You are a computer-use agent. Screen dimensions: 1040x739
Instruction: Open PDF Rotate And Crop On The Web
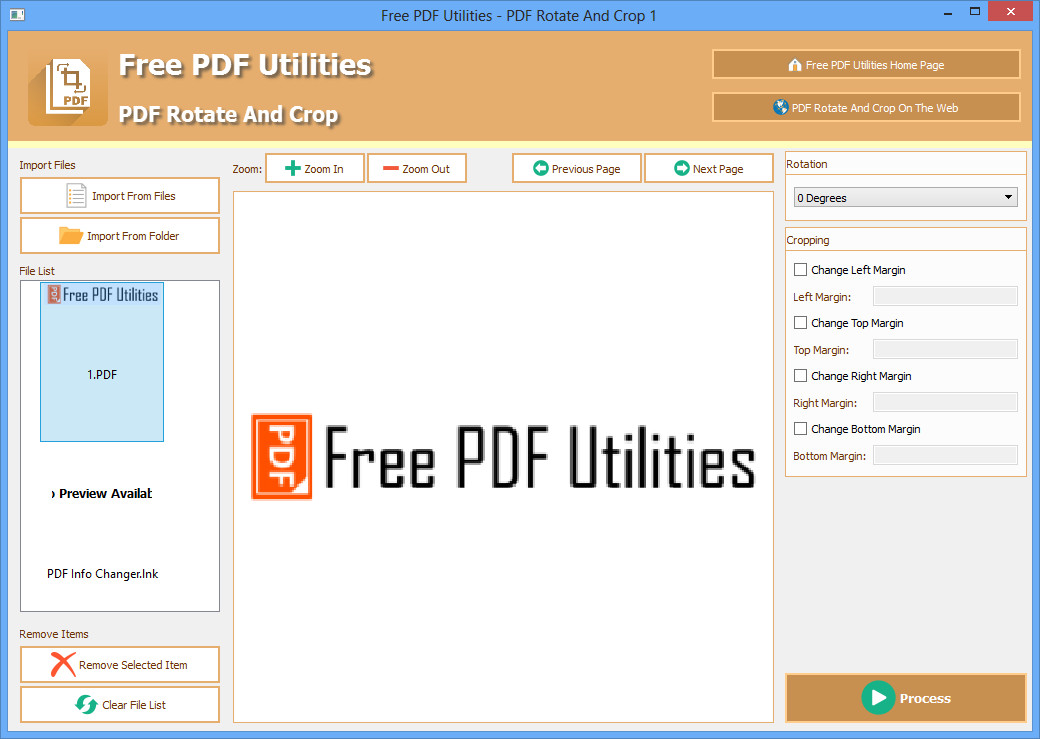click(866, 107)
